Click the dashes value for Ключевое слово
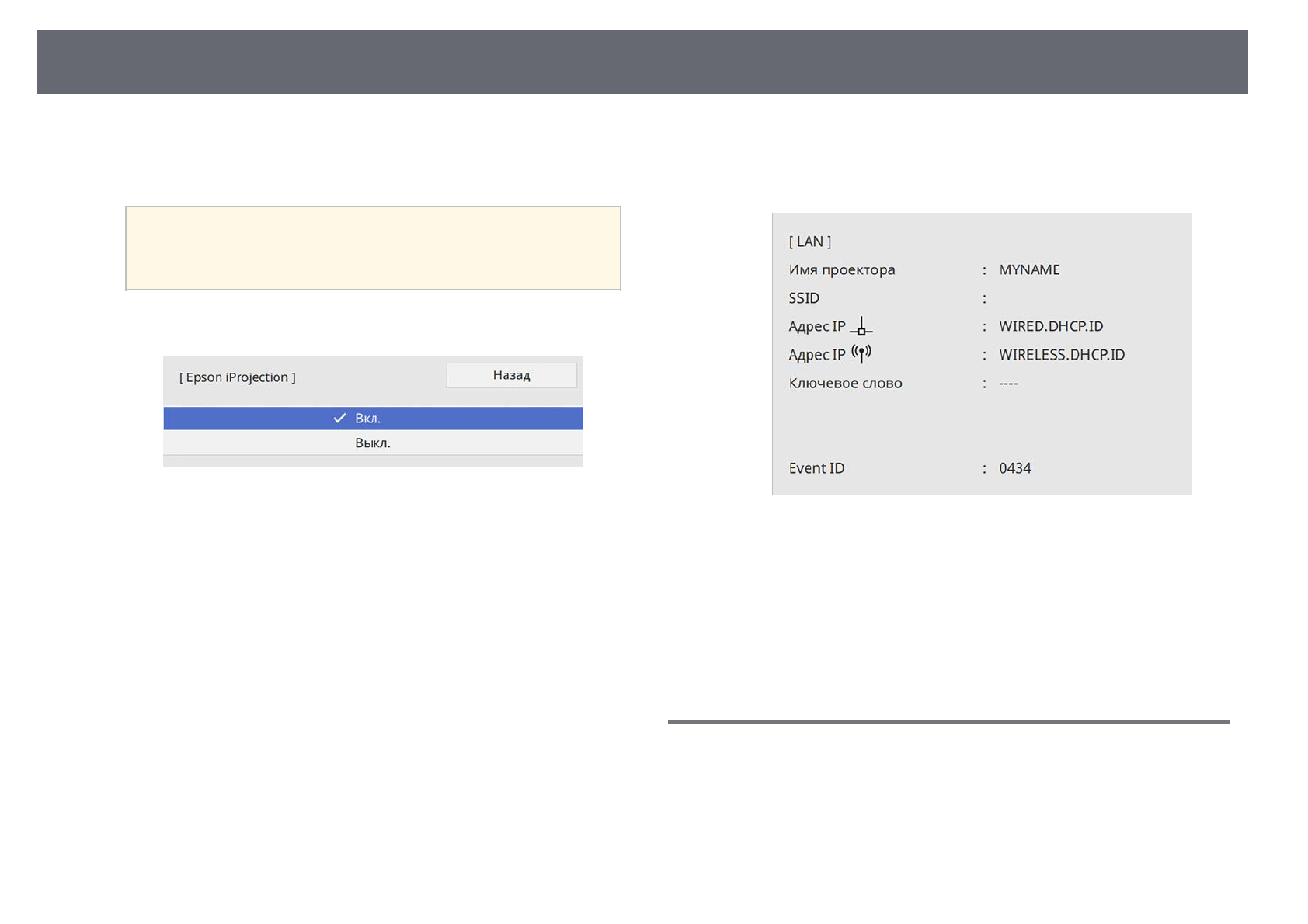 tap(1008, 384)
